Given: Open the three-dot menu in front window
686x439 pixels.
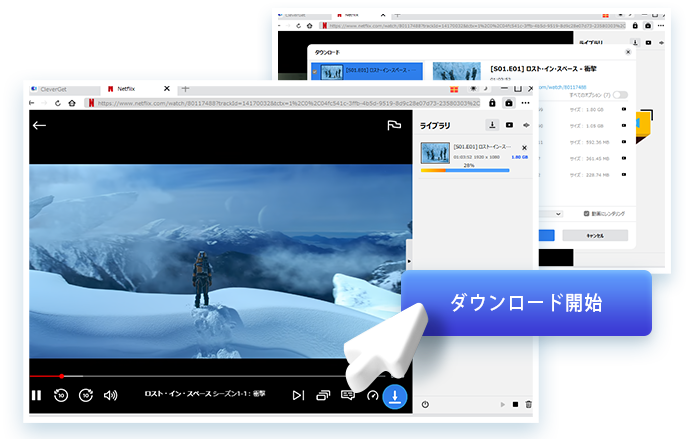Looking at the screenshot, I should tap(525, 103).
